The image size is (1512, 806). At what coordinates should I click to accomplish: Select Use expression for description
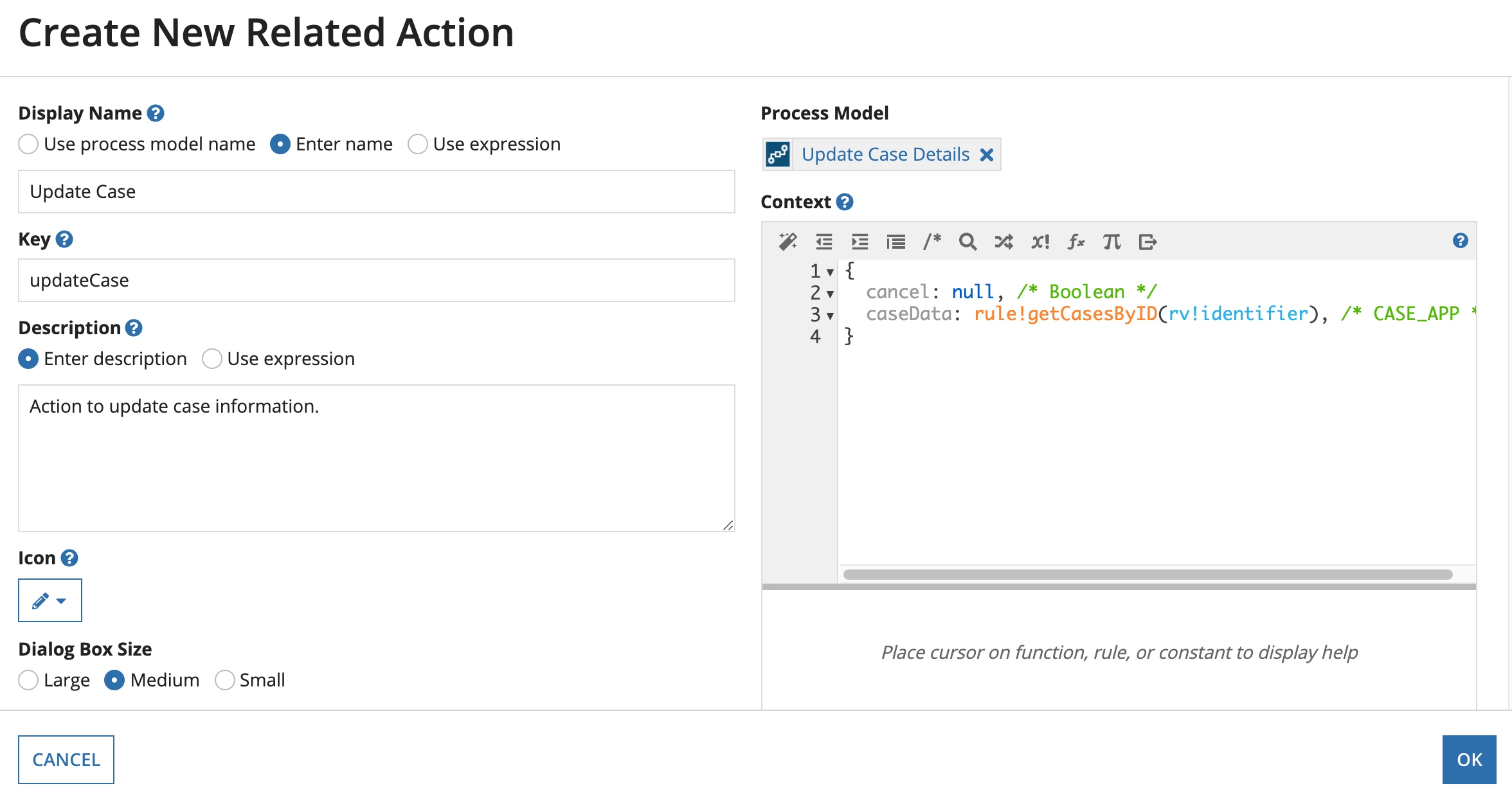tap(212, 359)
